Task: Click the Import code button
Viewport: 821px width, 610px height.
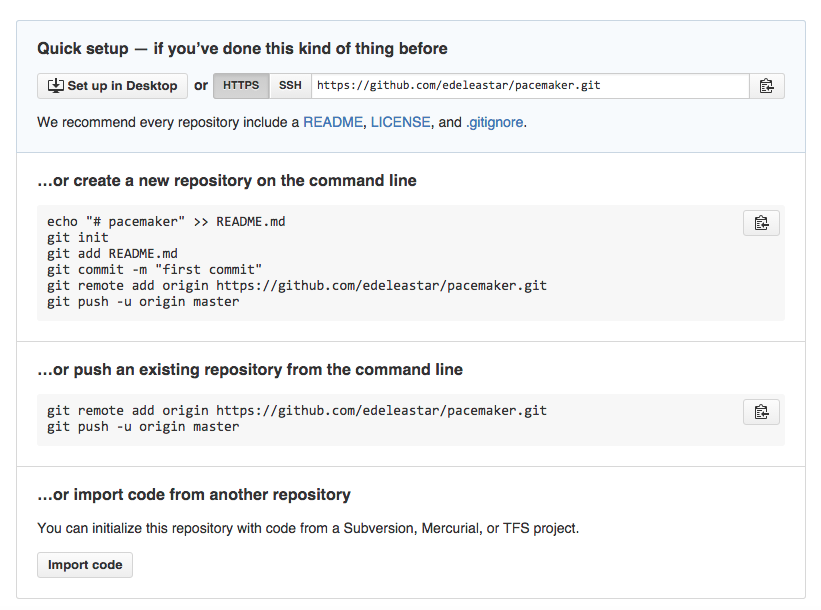Action: (85, 565)
